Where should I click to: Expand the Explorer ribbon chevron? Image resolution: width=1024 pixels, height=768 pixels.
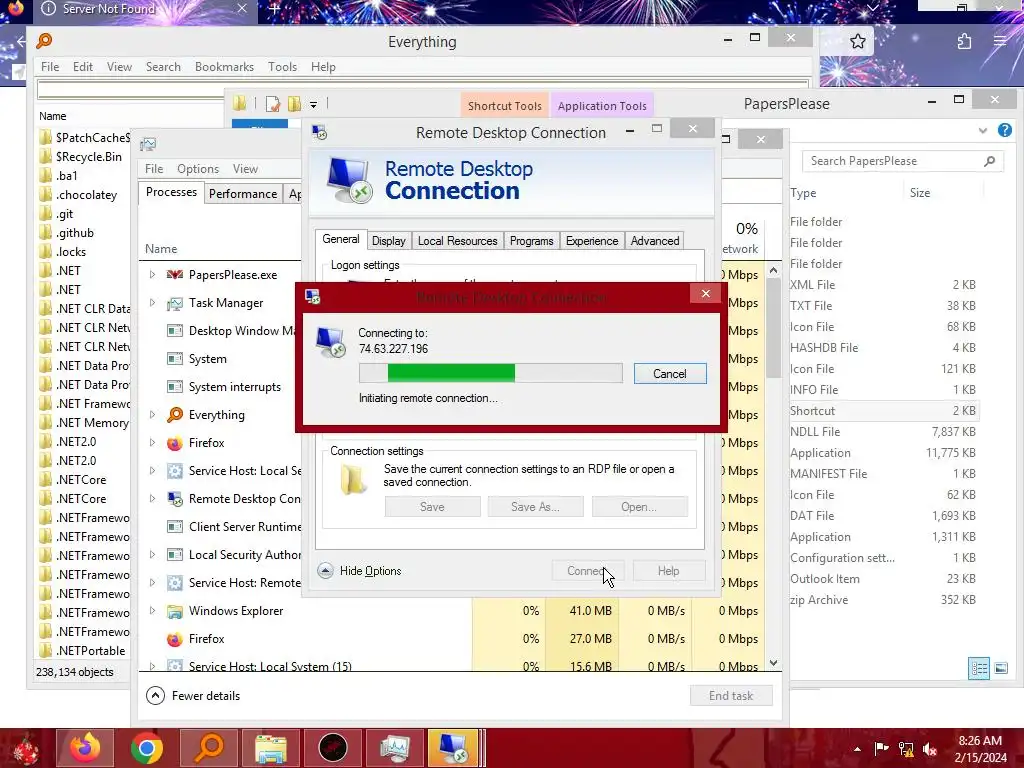pos(982,131)
